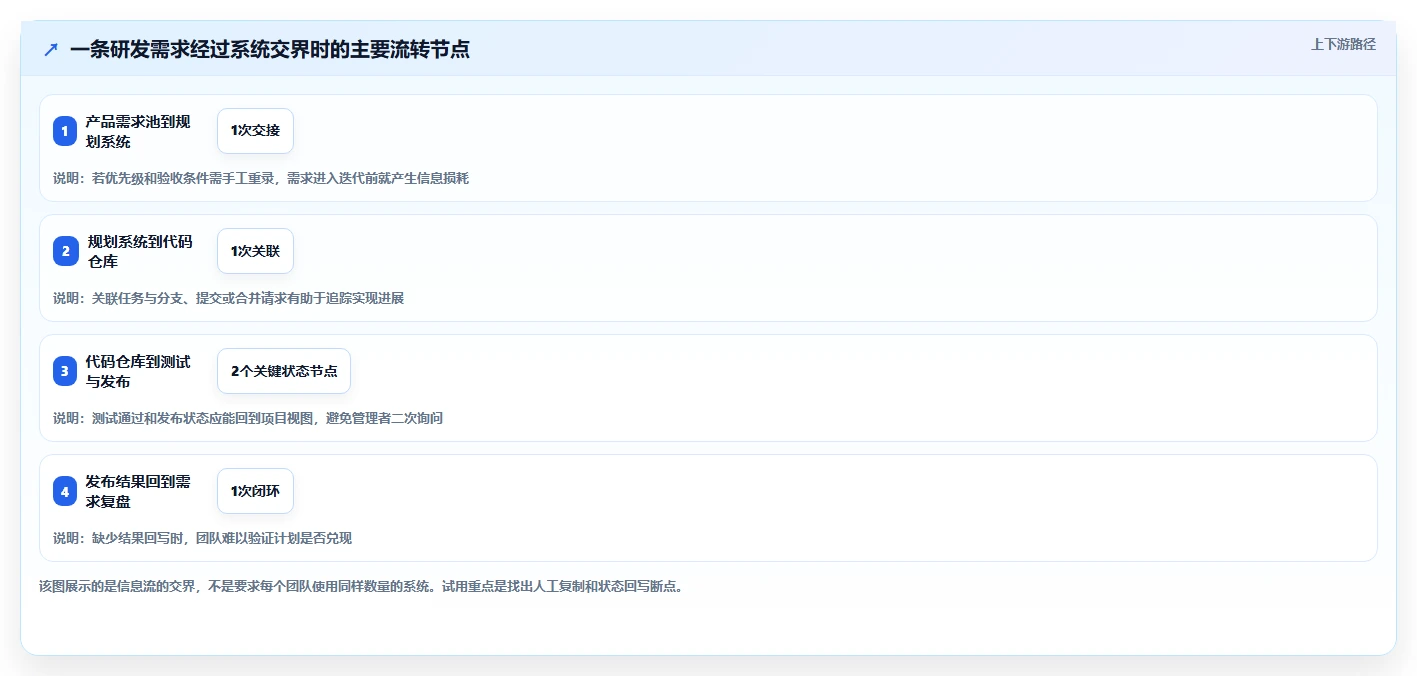Click the 1次交接 pill
The width and height of the screenshot is (1417, 676).
255,131
